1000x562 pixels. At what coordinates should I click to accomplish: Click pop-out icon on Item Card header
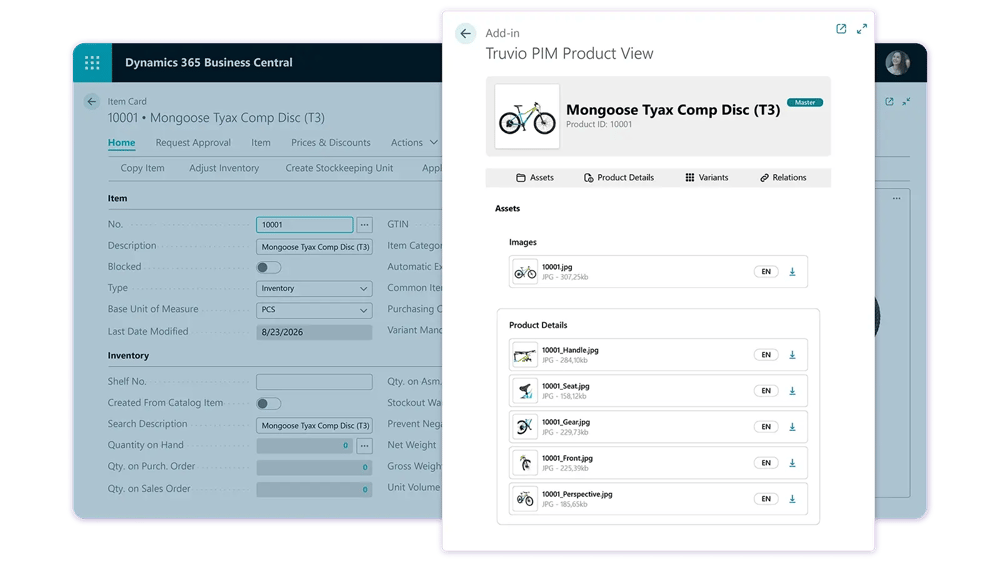[x=889, y=101]
